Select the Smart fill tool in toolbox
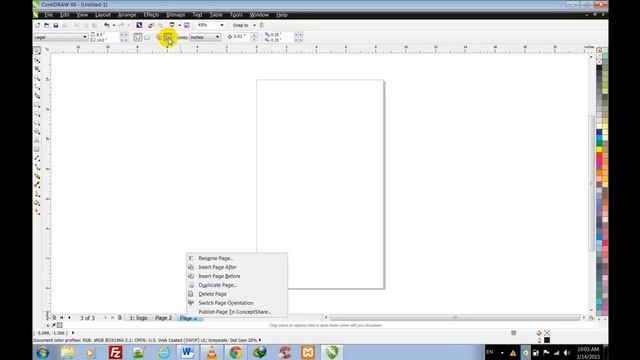 37,96
